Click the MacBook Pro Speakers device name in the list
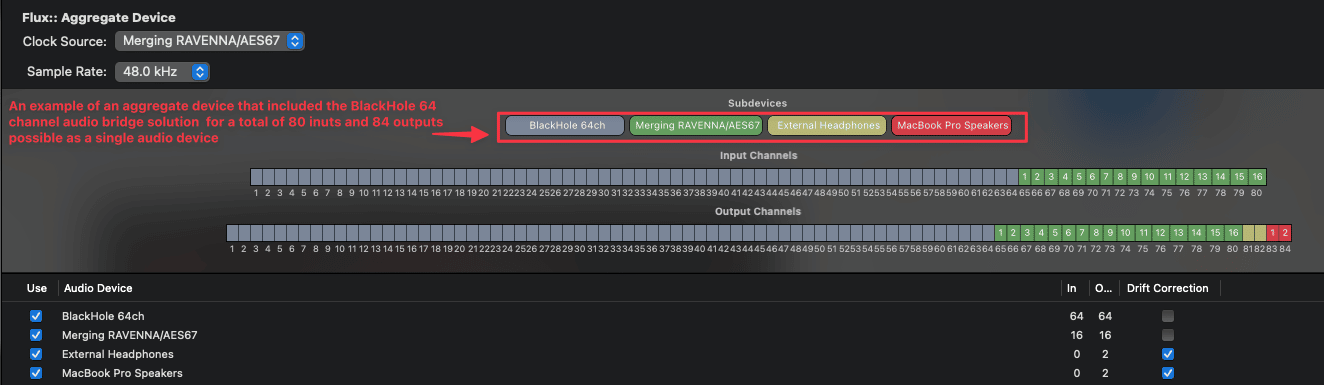The image size is (1324, 385). pos(122,373)
